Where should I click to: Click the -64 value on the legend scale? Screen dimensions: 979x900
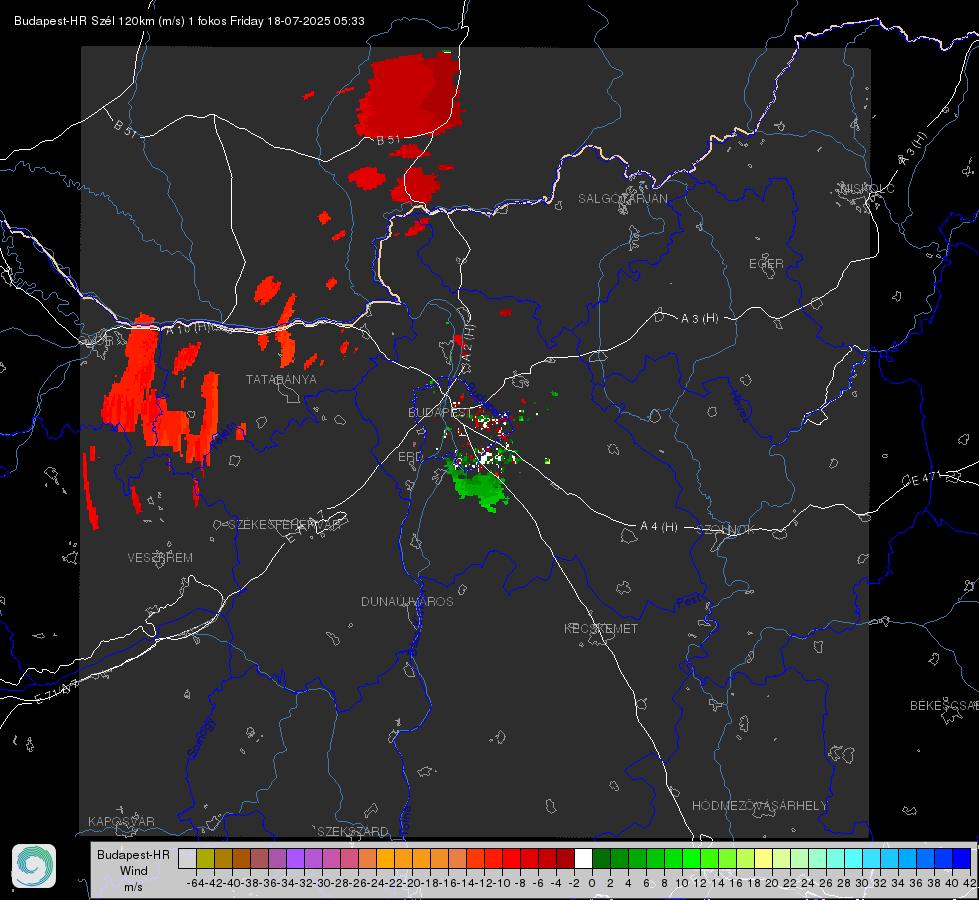[x=196, y=883]
